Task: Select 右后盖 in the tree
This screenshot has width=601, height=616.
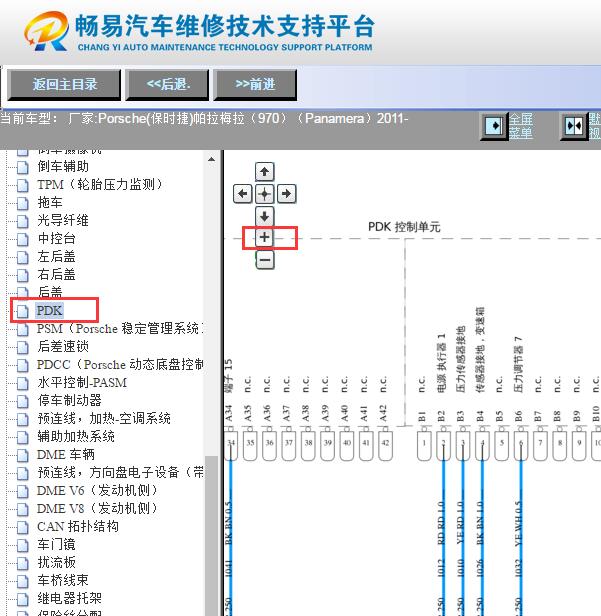Action: (56, 275)
